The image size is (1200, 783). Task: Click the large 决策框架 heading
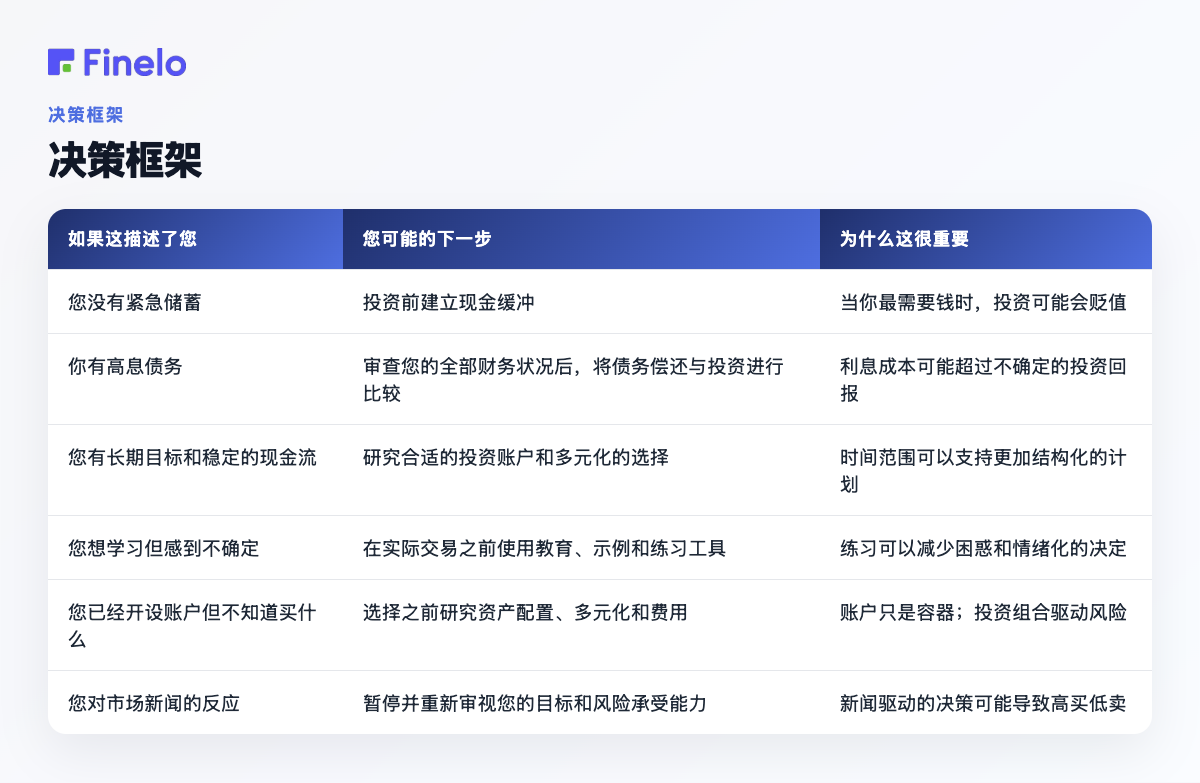(x=125, y=160)
